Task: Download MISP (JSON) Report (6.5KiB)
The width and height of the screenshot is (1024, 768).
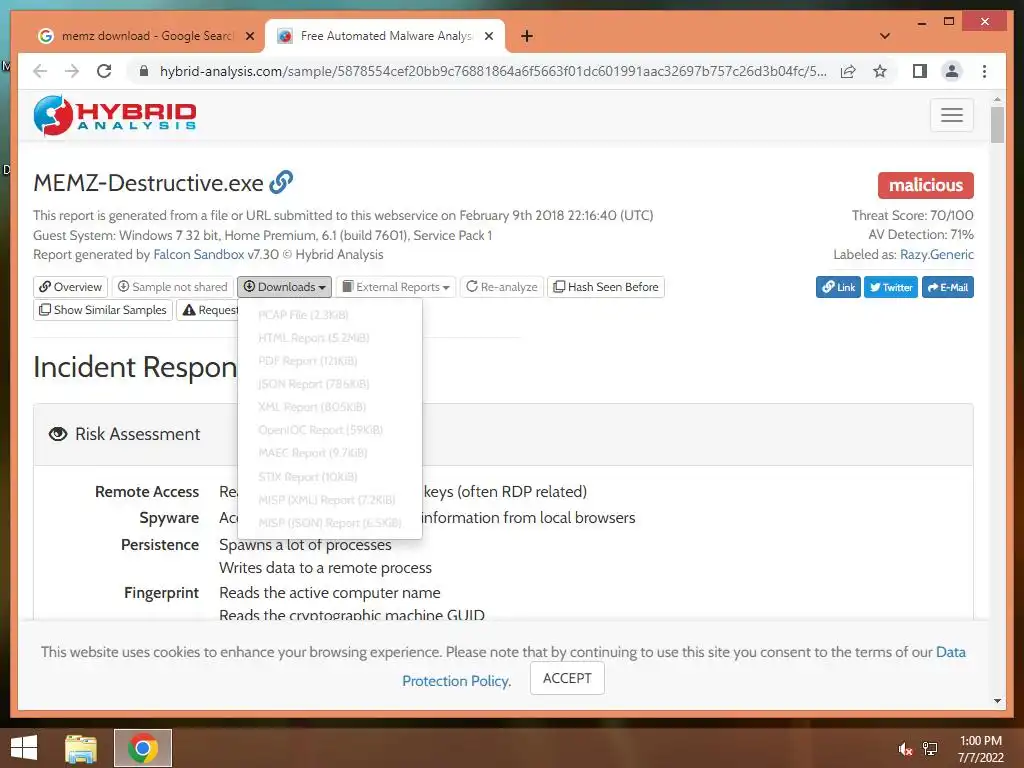Action: pyautogui.click(x=330, y=522)
